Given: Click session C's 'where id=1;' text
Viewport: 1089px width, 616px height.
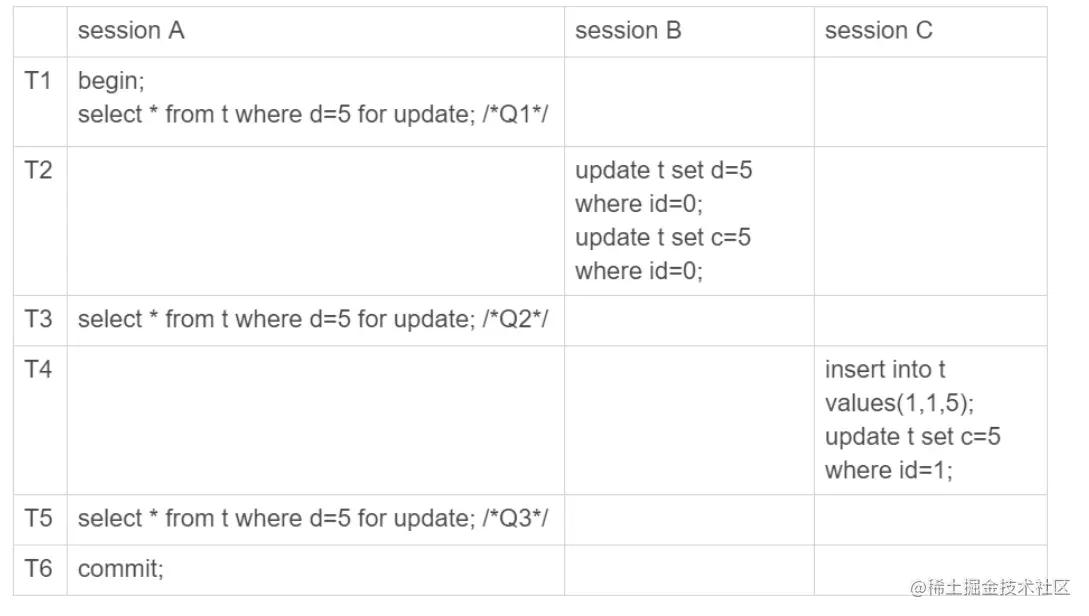Looking at the screenshot, I should pos(888,470).
